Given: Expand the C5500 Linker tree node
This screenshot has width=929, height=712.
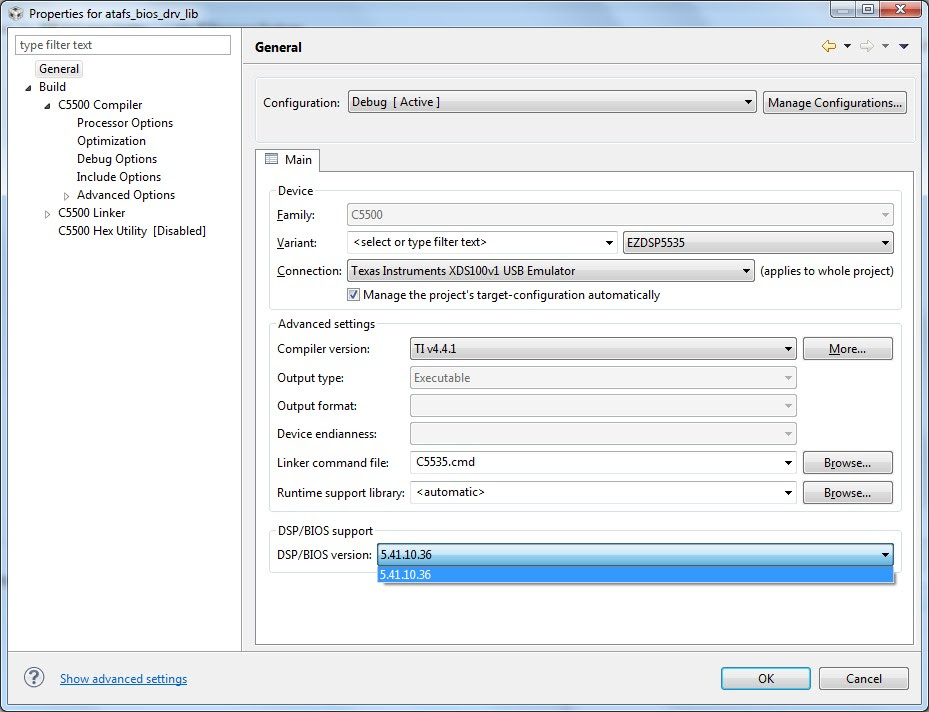Looking at the screenshot, I should pyautogui.click(x=47, y=214).
